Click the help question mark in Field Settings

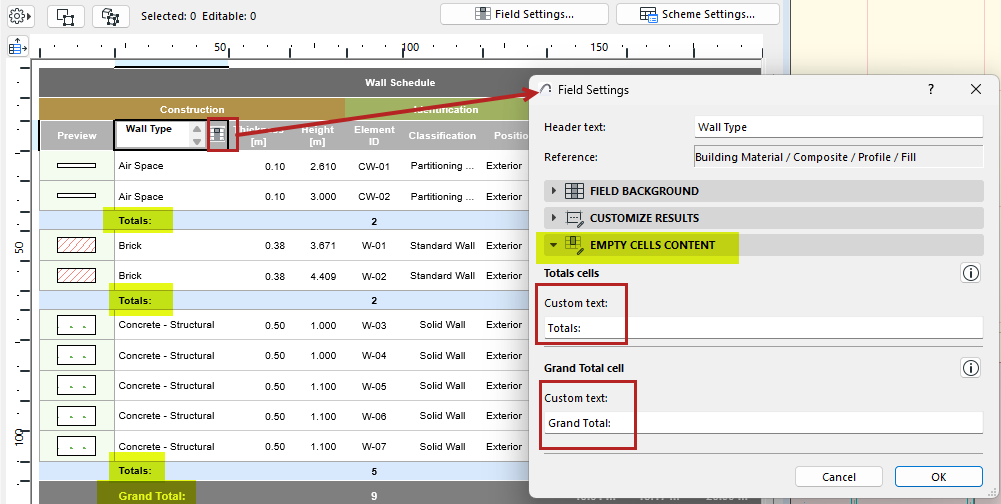(x=931, y=89)
